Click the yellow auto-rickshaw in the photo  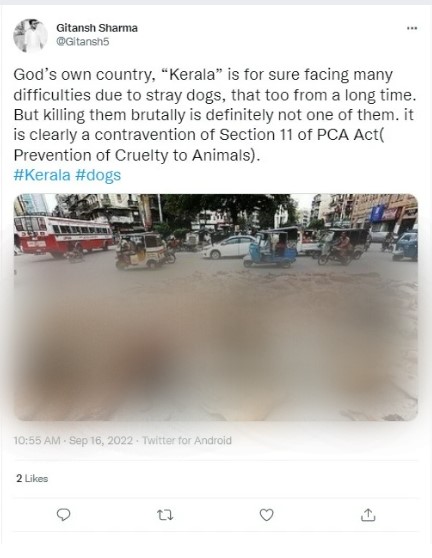pos(142,251)
